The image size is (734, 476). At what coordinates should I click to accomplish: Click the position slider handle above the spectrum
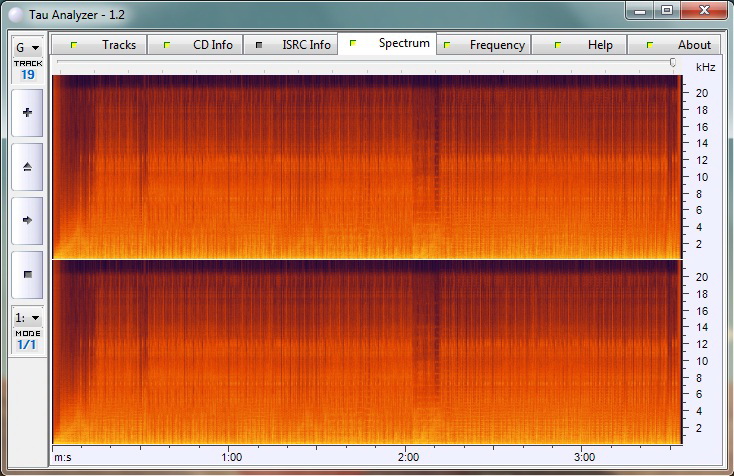point(673,62)
